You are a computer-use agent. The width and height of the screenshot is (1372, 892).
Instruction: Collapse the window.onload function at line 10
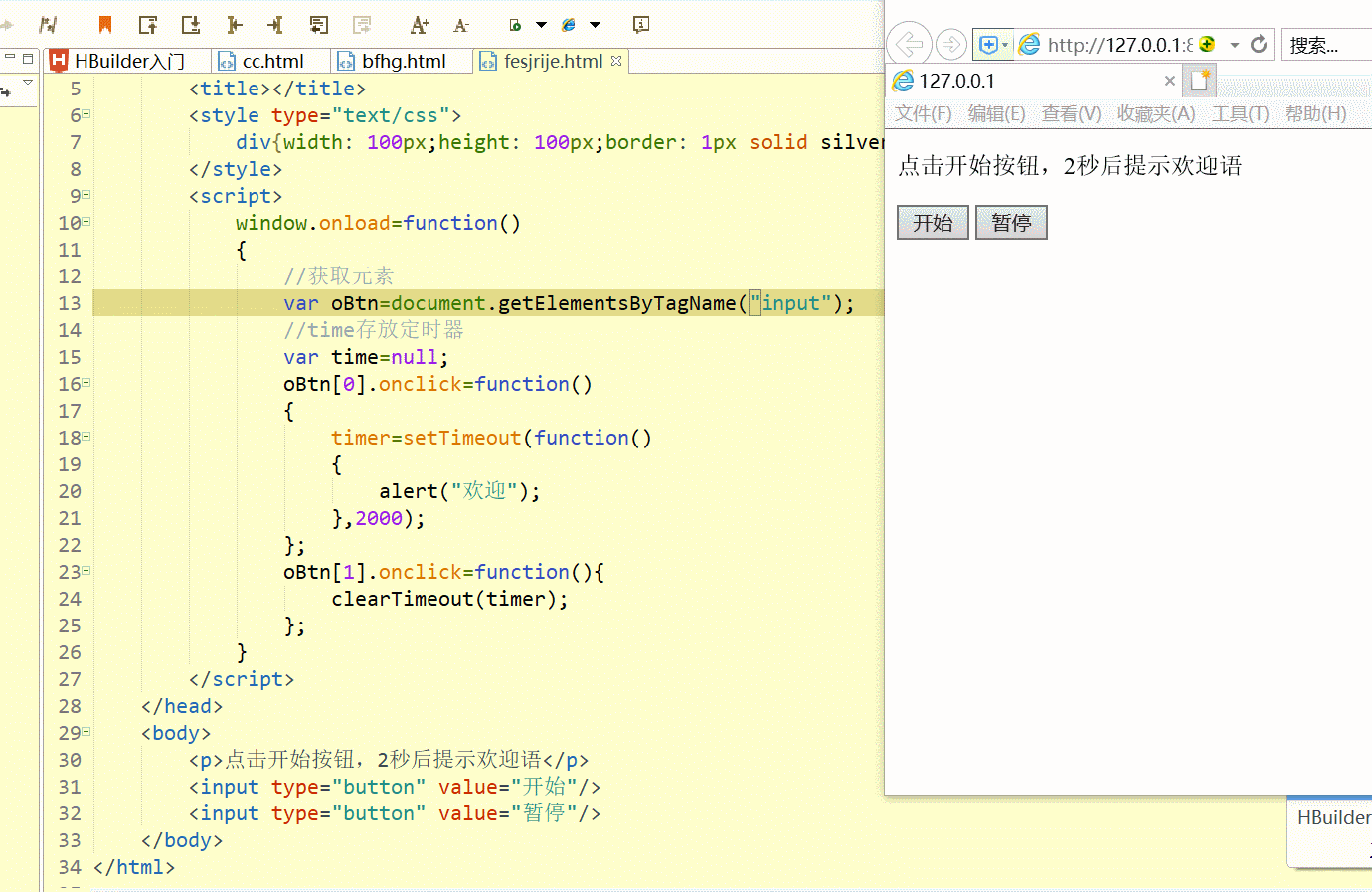click(86, 222)
